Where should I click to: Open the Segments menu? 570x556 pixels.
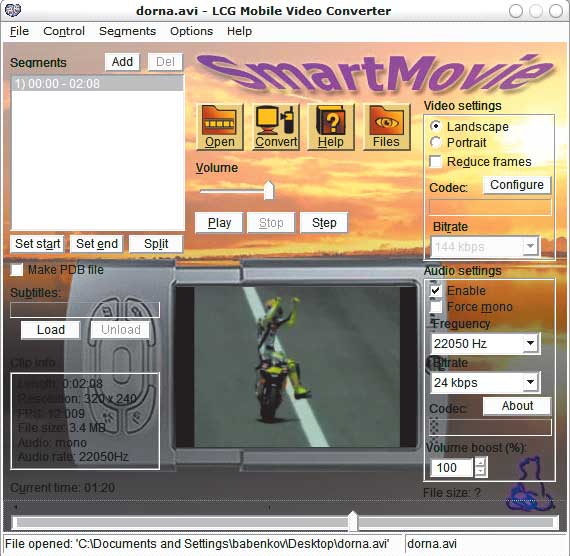pyautogui.click(x=127, y=31)
